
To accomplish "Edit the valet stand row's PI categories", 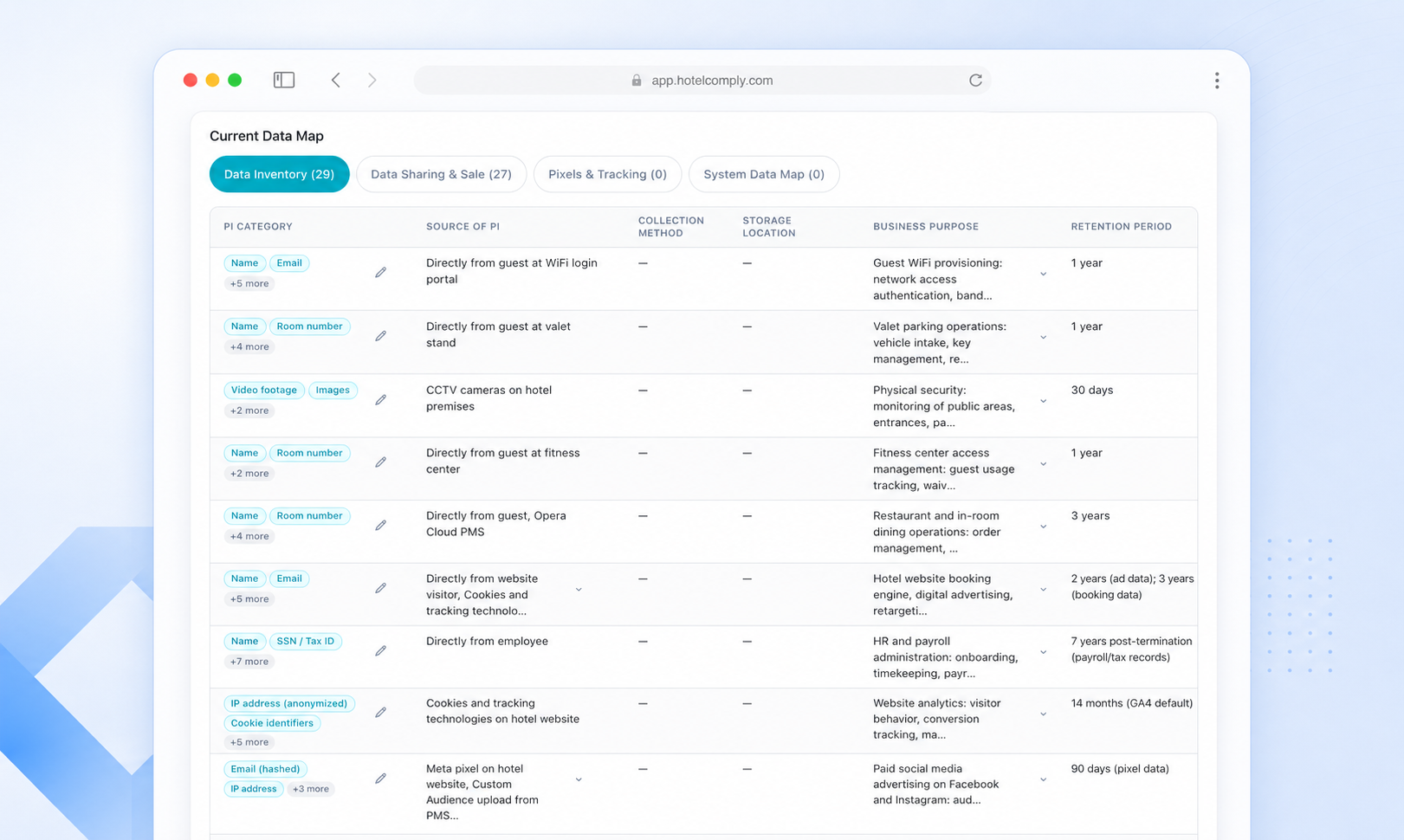I will click(x=380, y=336).
